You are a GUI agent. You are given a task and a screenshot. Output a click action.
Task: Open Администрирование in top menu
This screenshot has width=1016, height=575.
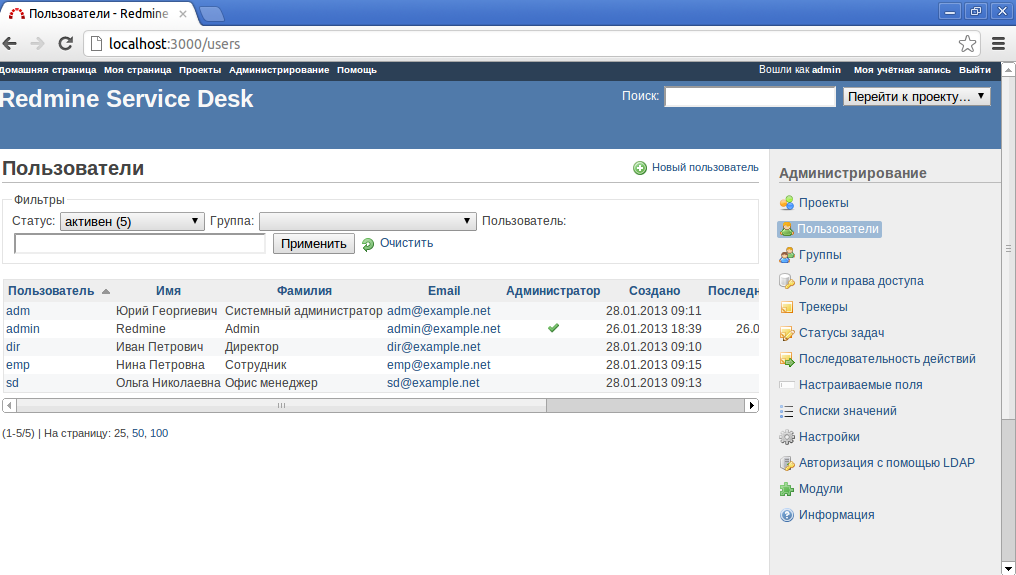tap(279, 70)
